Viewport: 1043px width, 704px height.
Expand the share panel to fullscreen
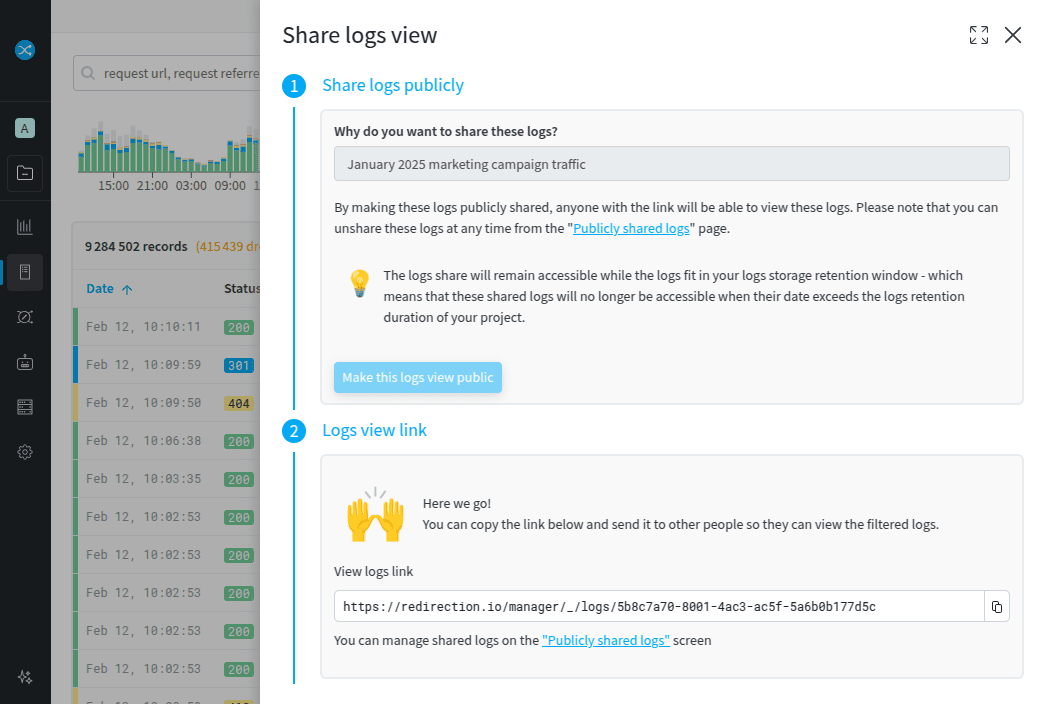point(978,36)
